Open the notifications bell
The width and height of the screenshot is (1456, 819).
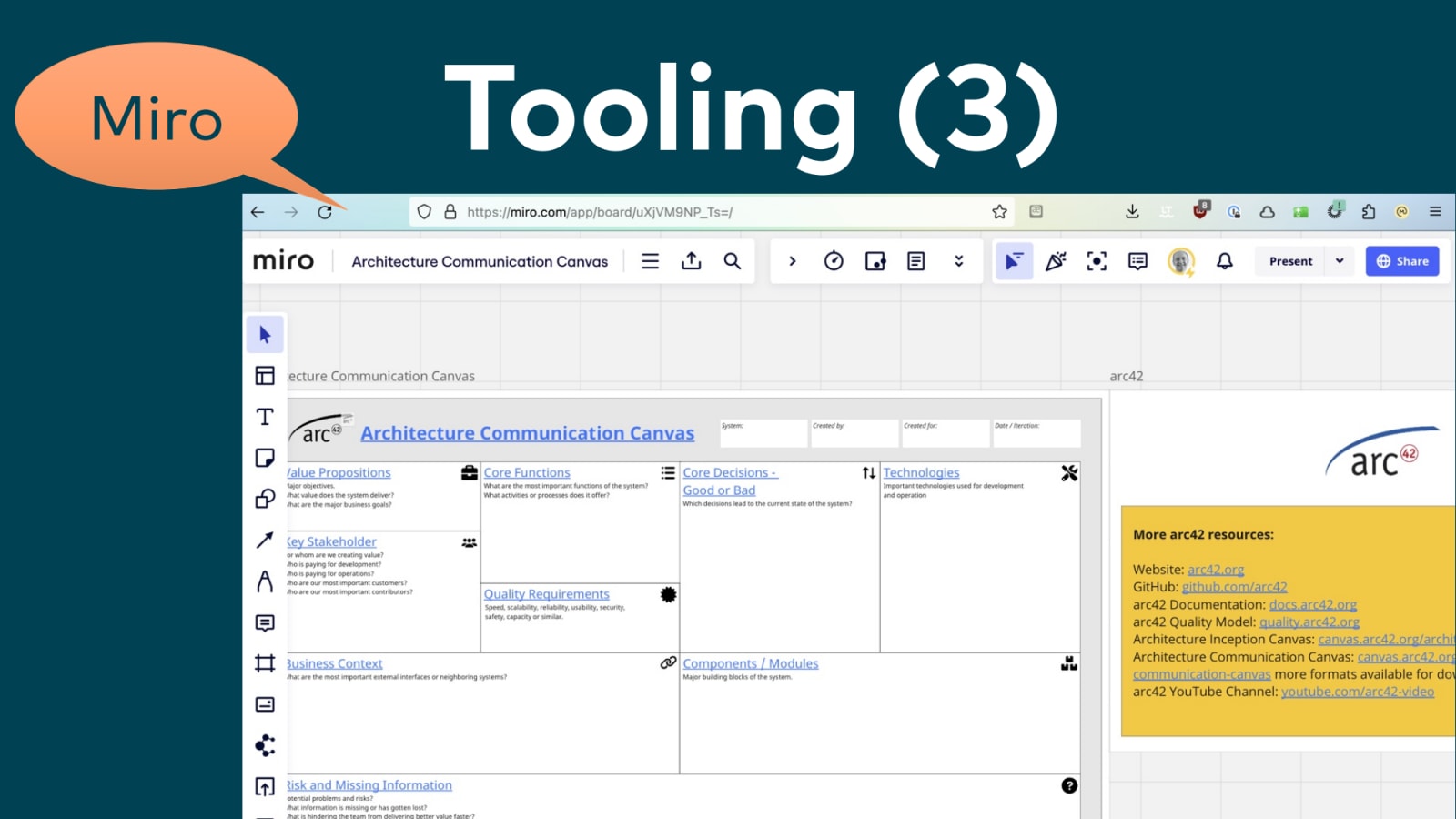[x=1225, y=261]
